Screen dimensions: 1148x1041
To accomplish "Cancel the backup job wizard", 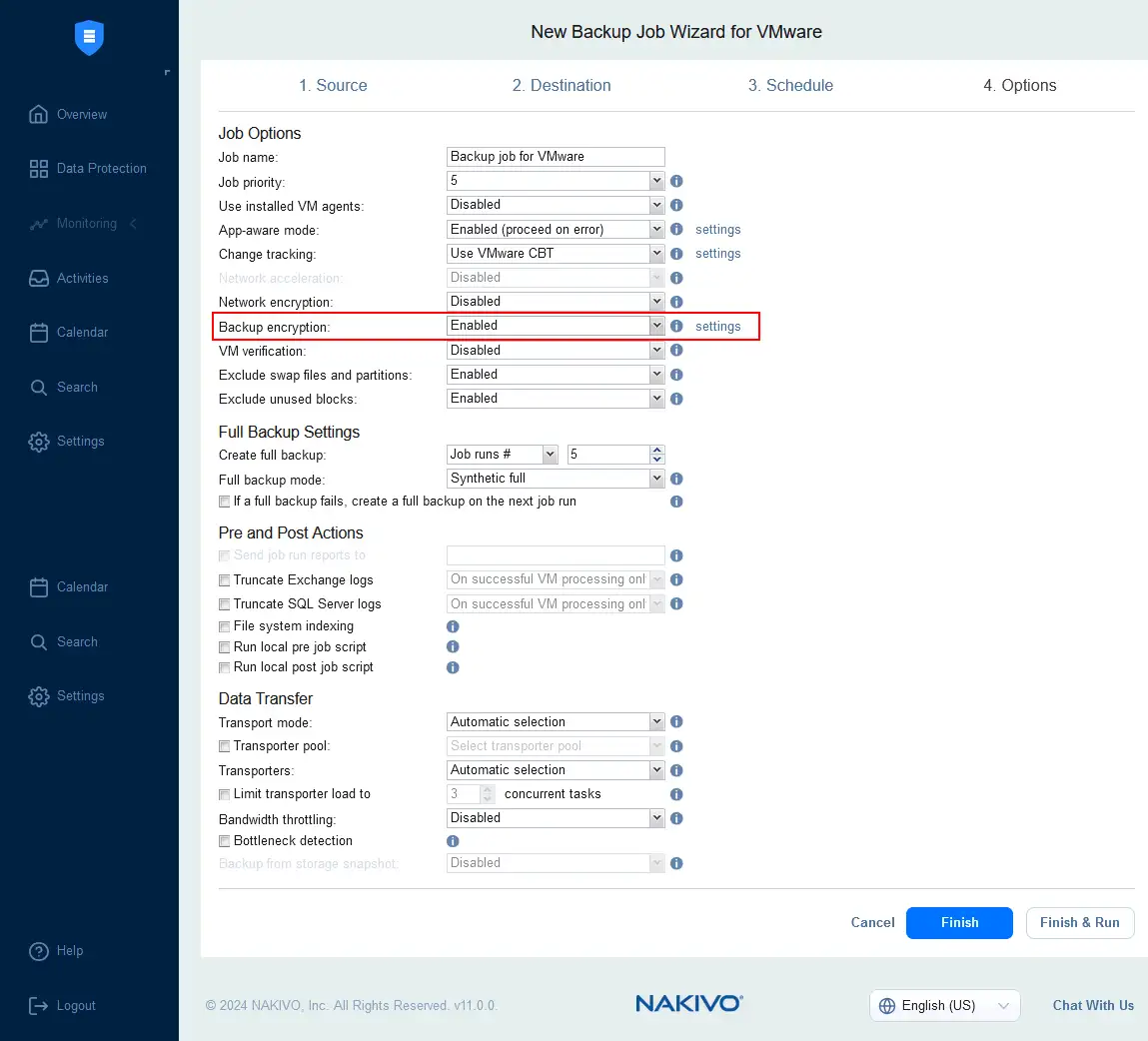I will click(872, 922).
